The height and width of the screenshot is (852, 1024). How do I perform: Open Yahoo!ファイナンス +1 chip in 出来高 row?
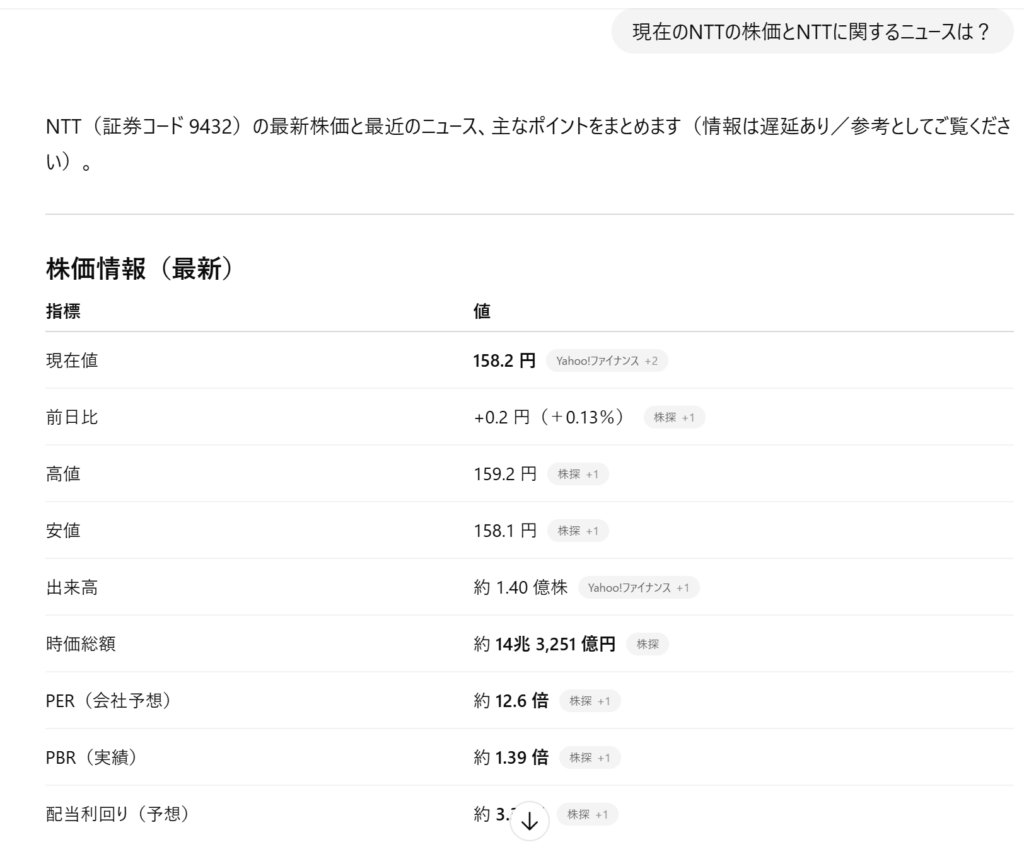[x=638, y=588]
